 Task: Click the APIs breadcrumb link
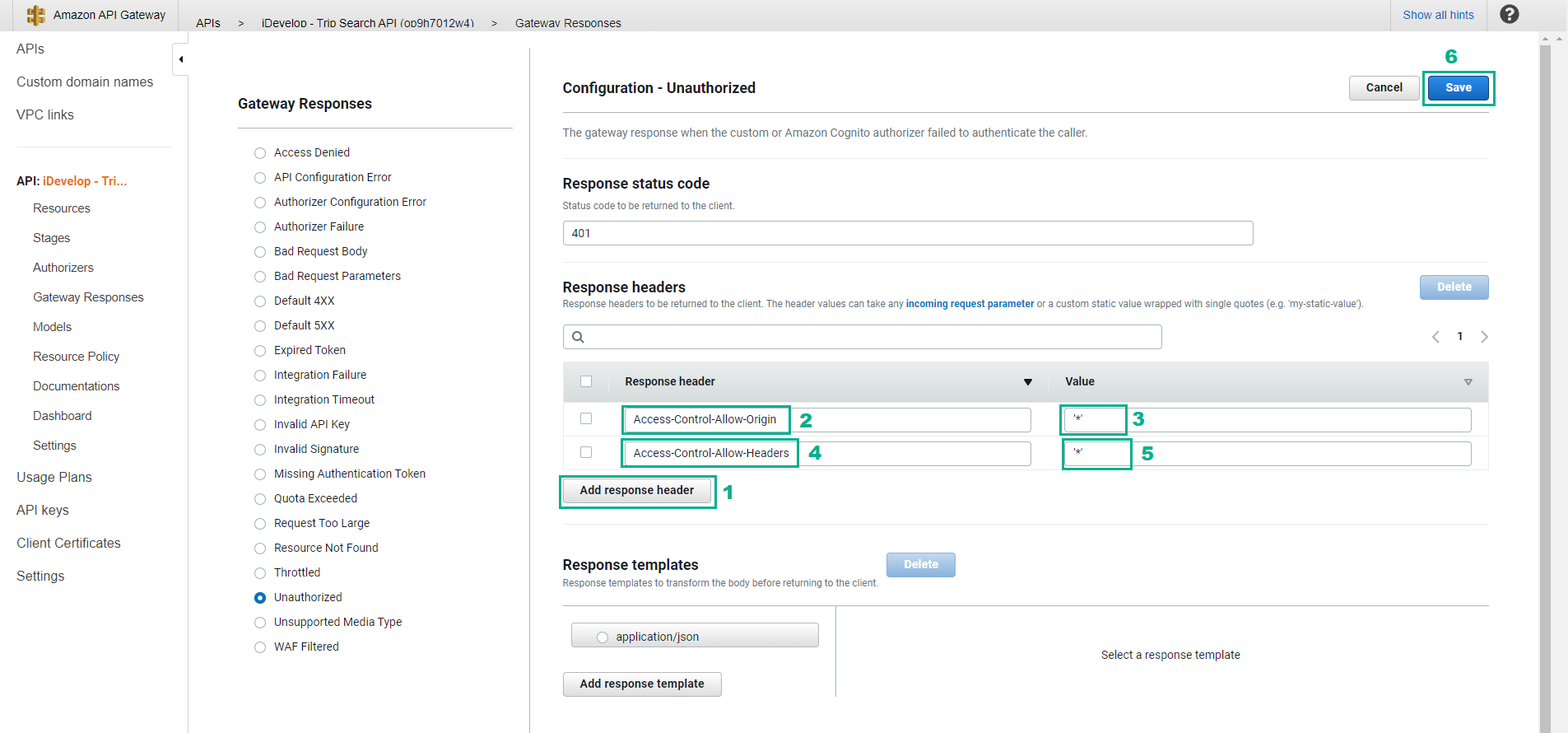click(x=208, y=23)
